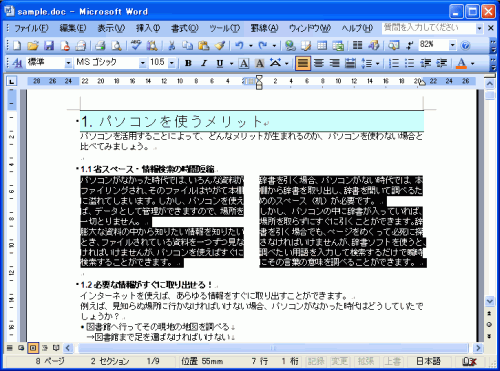Click in the question input box
This screenshot has height=371, width=500.
click(429, 28)
